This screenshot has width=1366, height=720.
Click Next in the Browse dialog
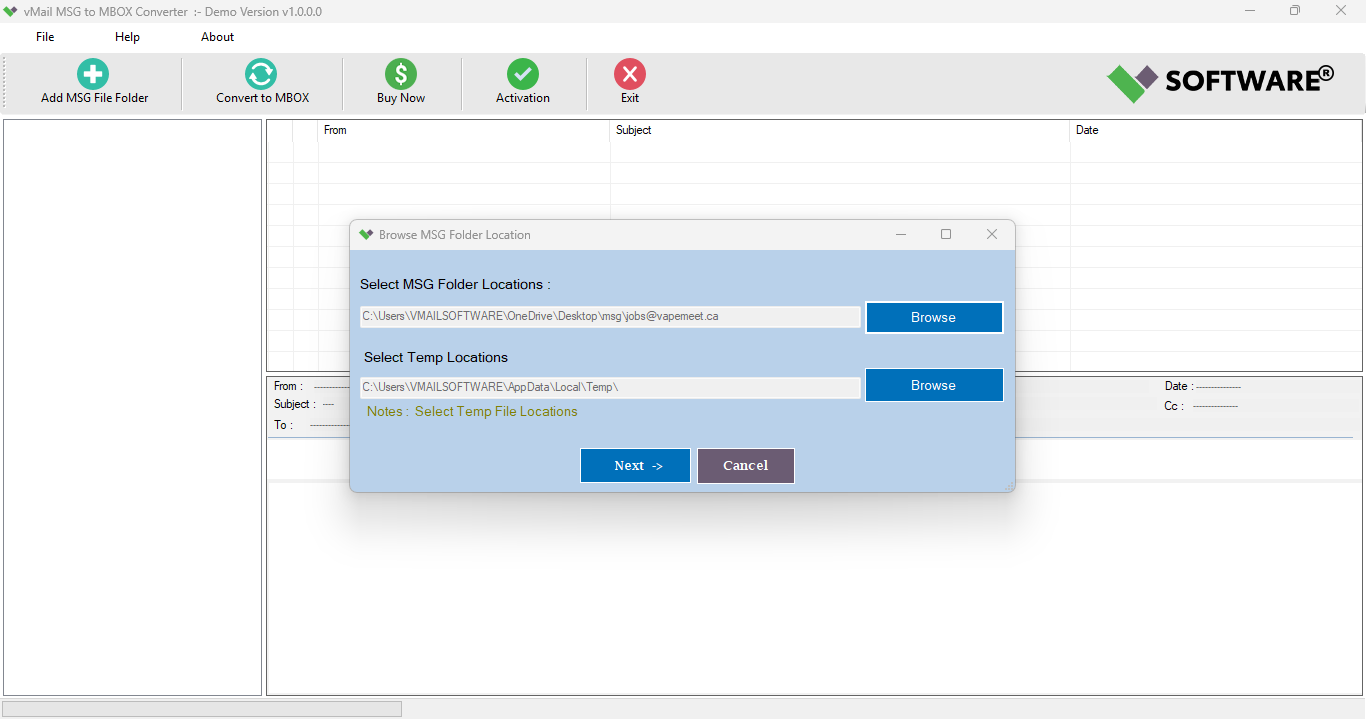[634, 465]
